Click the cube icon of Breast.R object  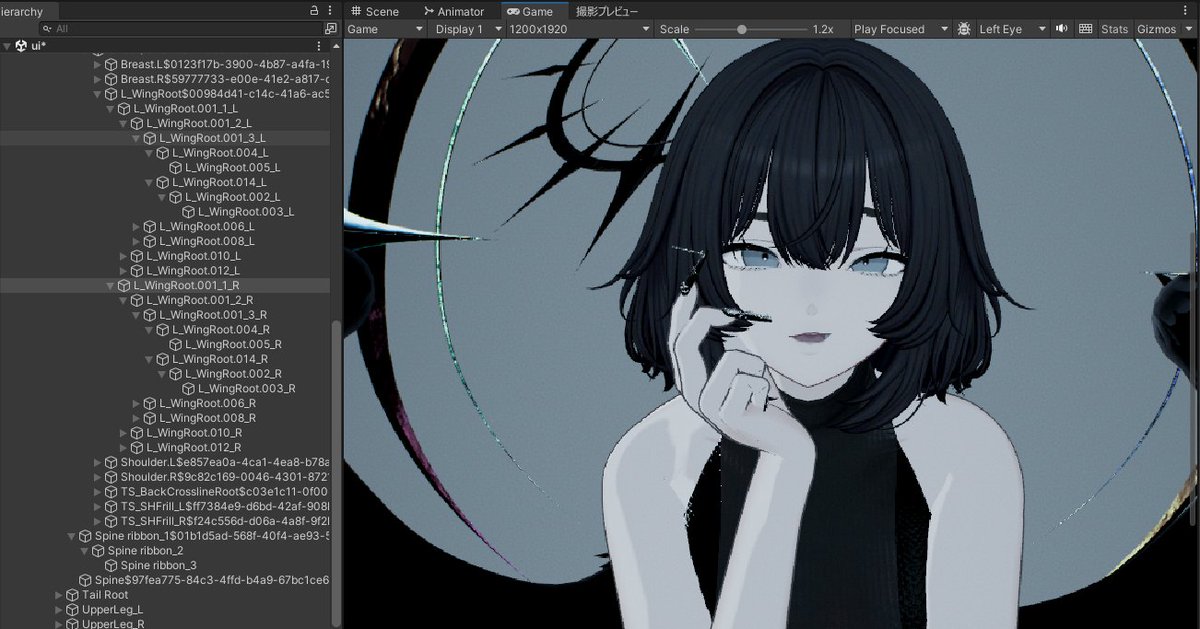pos(111,79)
